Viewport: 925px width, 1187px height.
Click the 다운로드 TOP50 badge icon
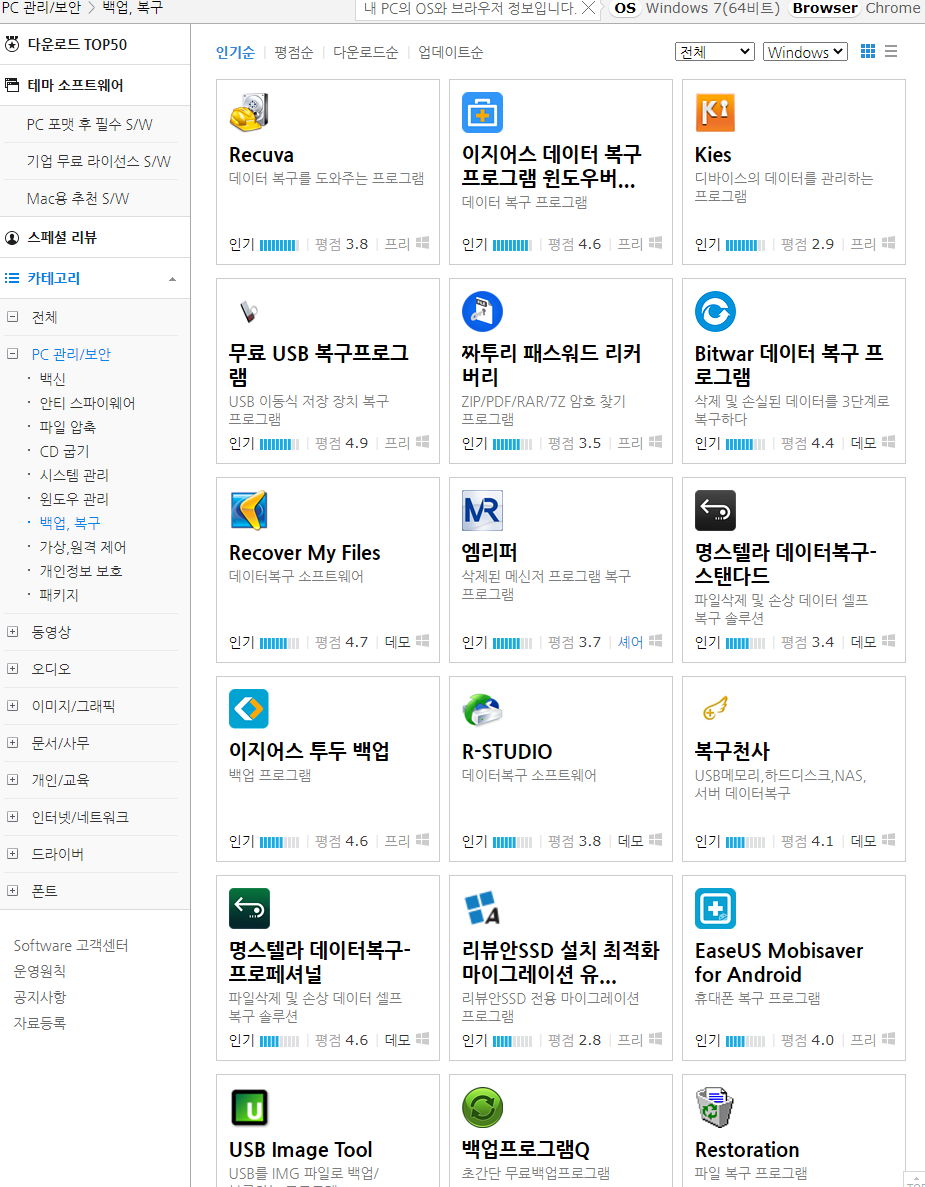(x=12, y=44)
